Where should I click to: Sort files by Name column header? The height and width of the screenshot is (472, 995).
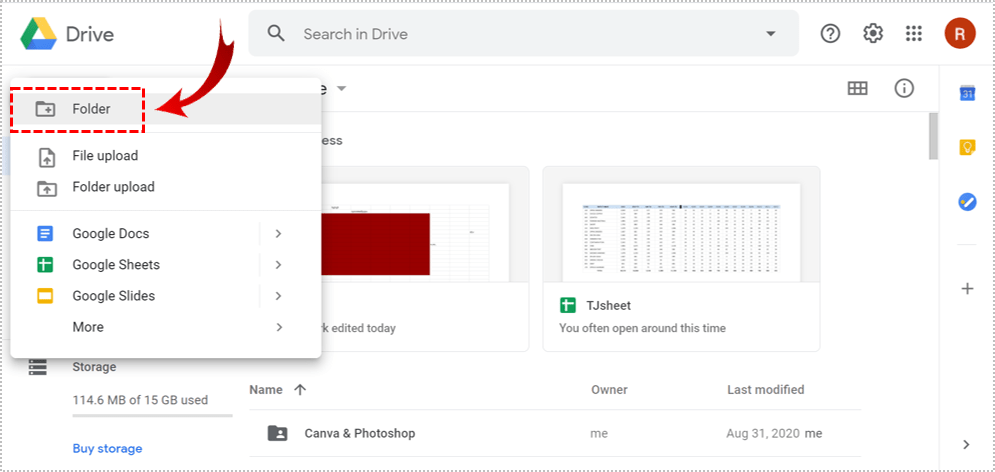tap(266, 390)
